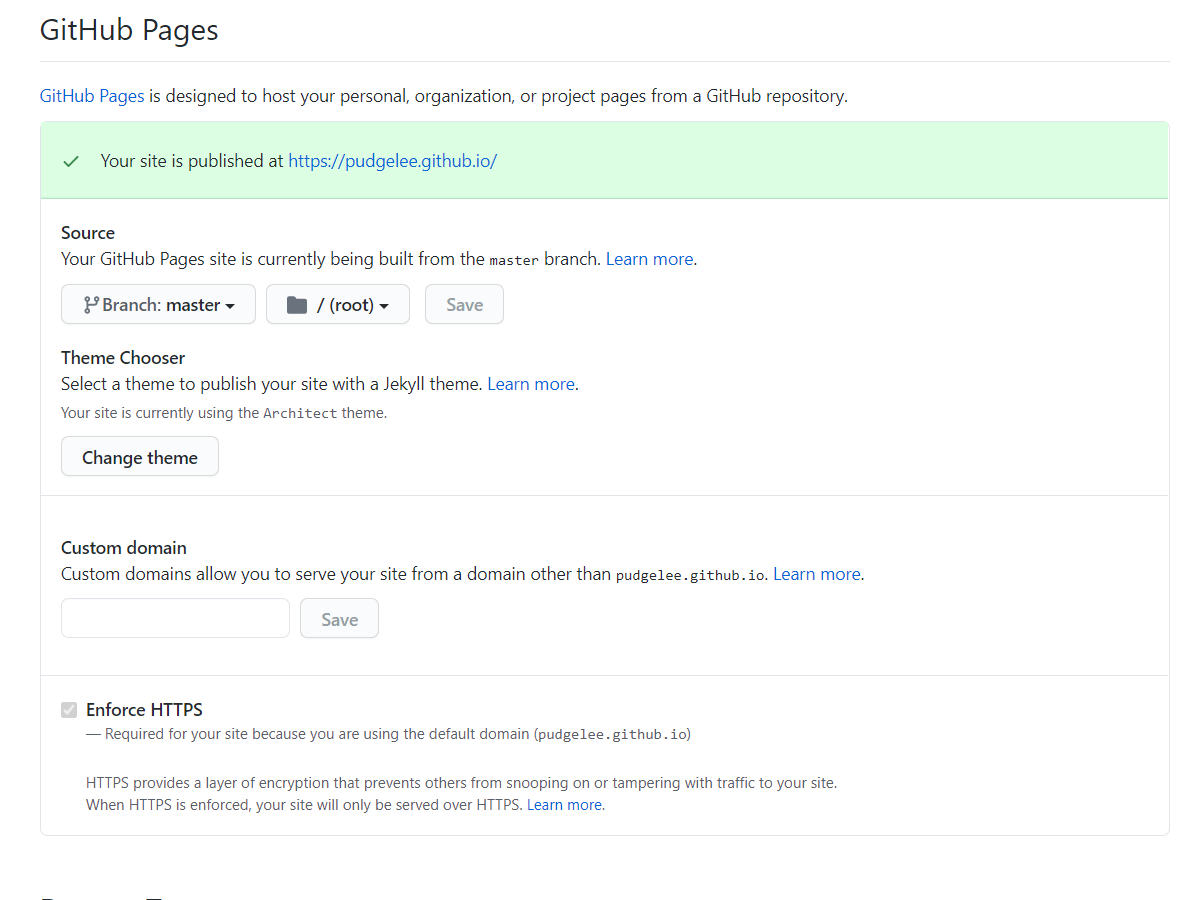Open Learn more link in Source section
Viewport: 1200px width, 900px height.
click(x=649, y=259)
